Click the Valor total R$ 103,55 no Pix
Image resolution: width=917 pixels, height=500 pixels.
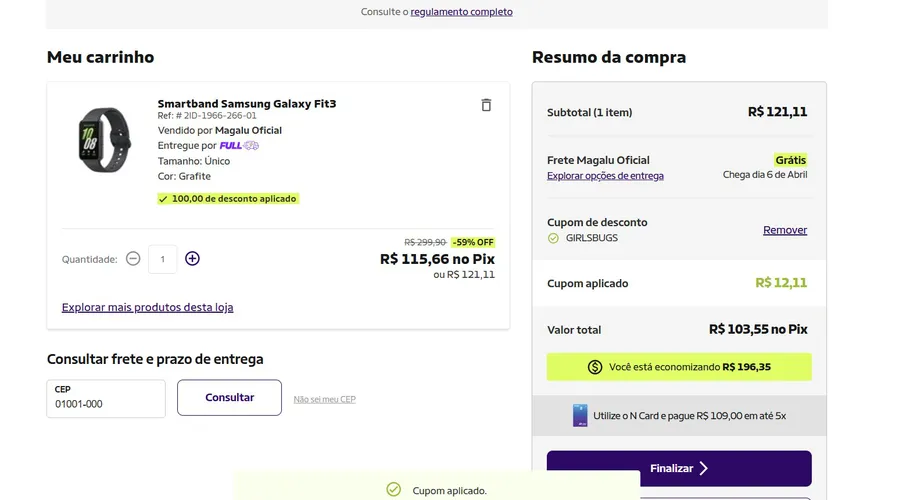click(758, 329)
